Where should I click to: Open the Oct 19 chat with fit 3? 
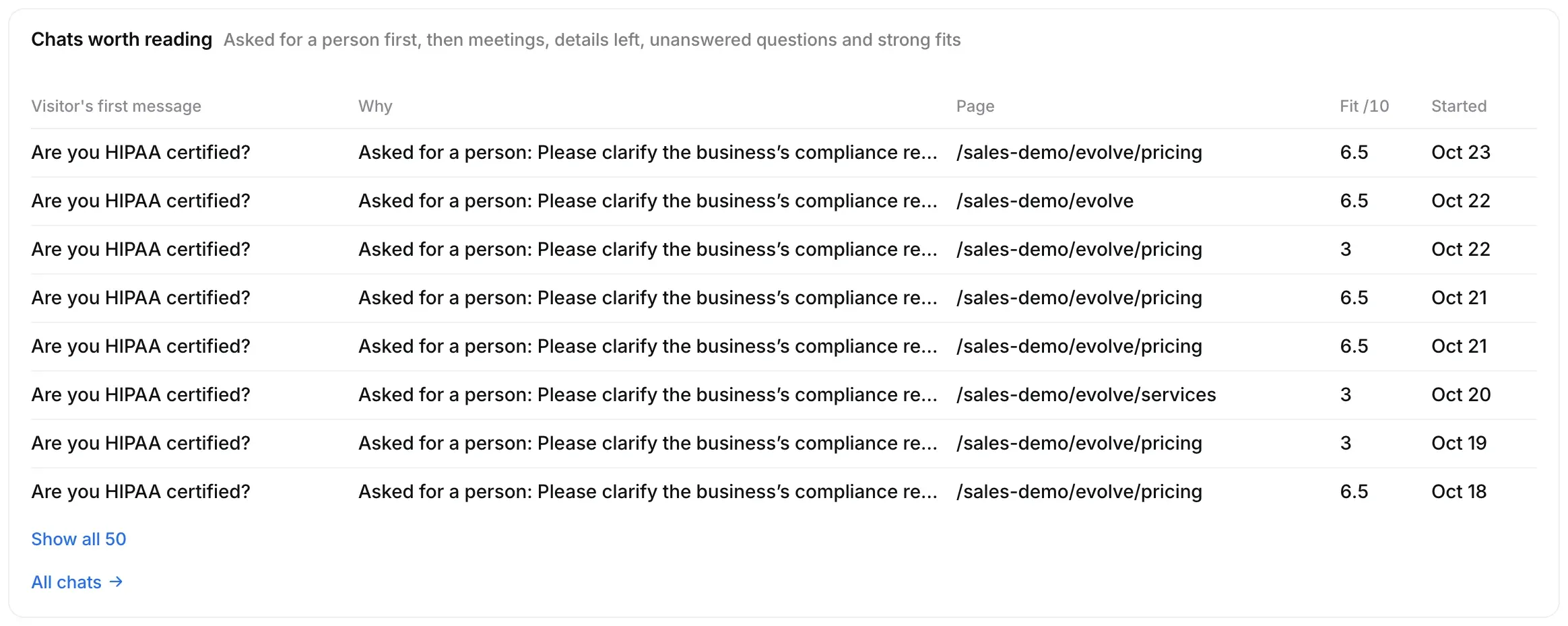(x=784, y=444)
